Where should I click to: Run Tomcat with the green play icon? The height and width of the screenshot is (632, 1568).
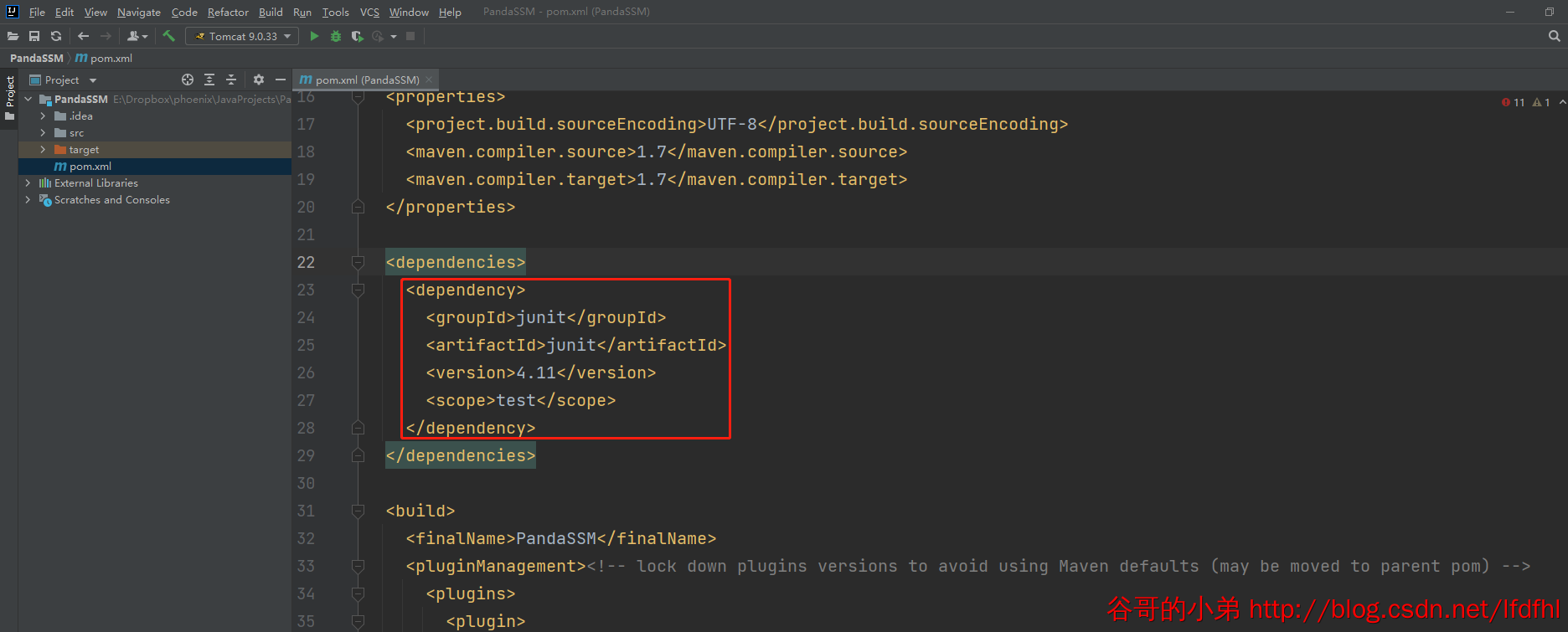coord(314,36)
